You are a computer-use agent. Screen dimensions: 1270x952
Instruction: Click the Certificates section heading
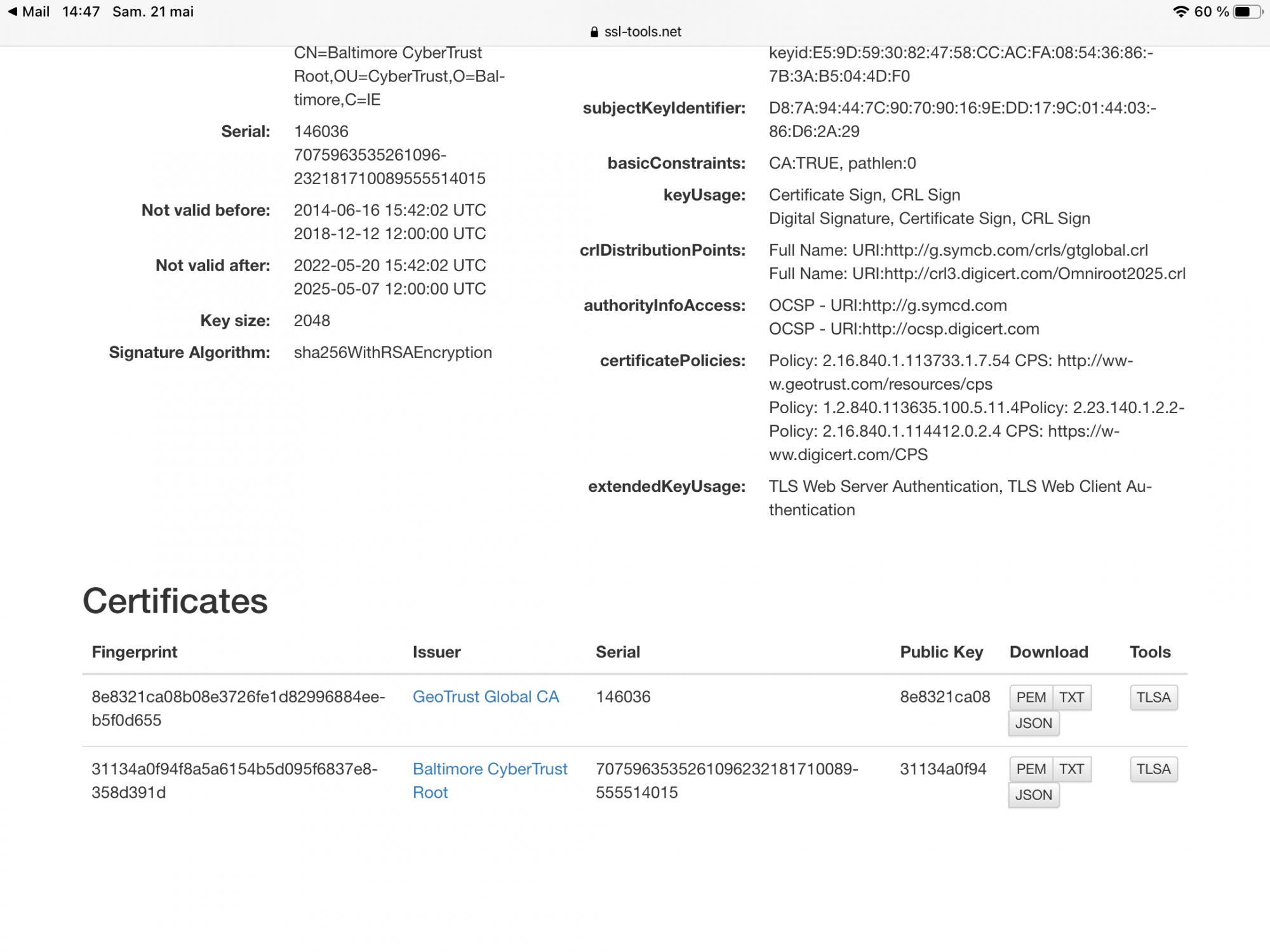175,600
